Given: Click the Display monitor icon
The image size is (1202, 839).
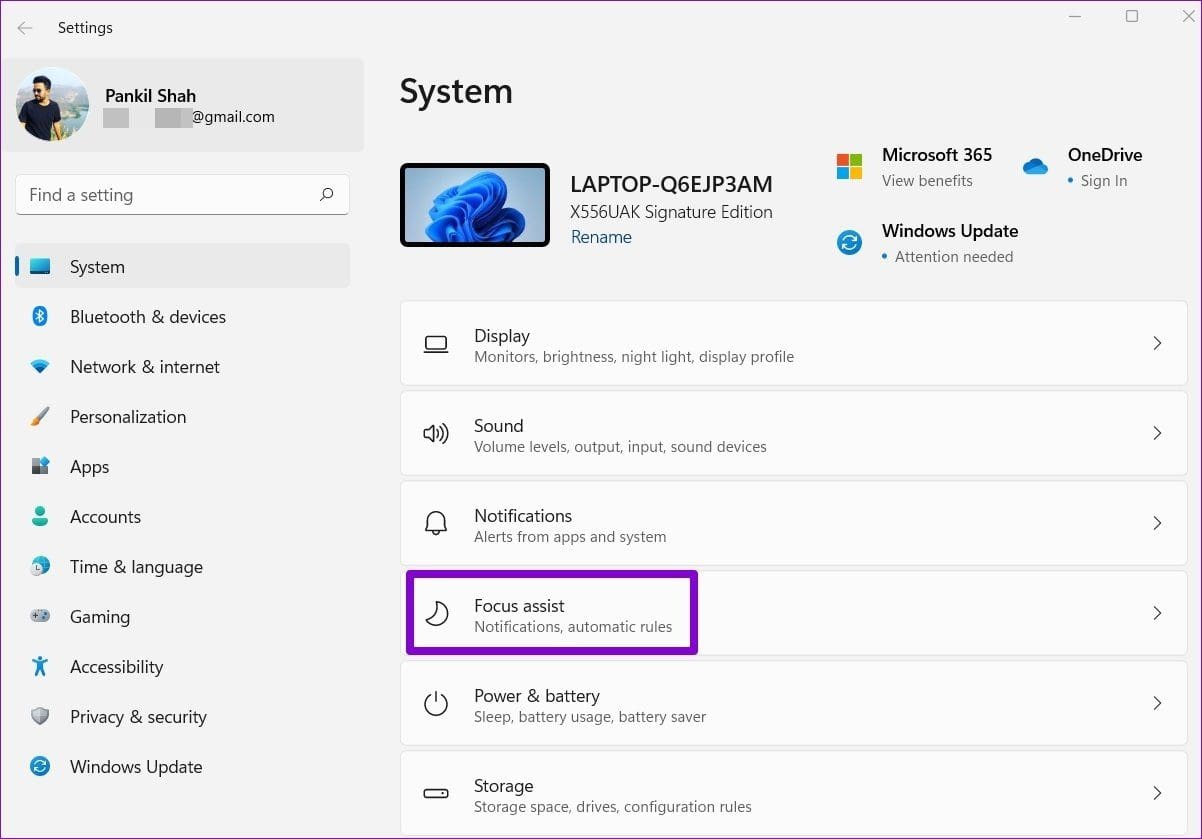Looking at the screenshot, I should pos(436,344).
